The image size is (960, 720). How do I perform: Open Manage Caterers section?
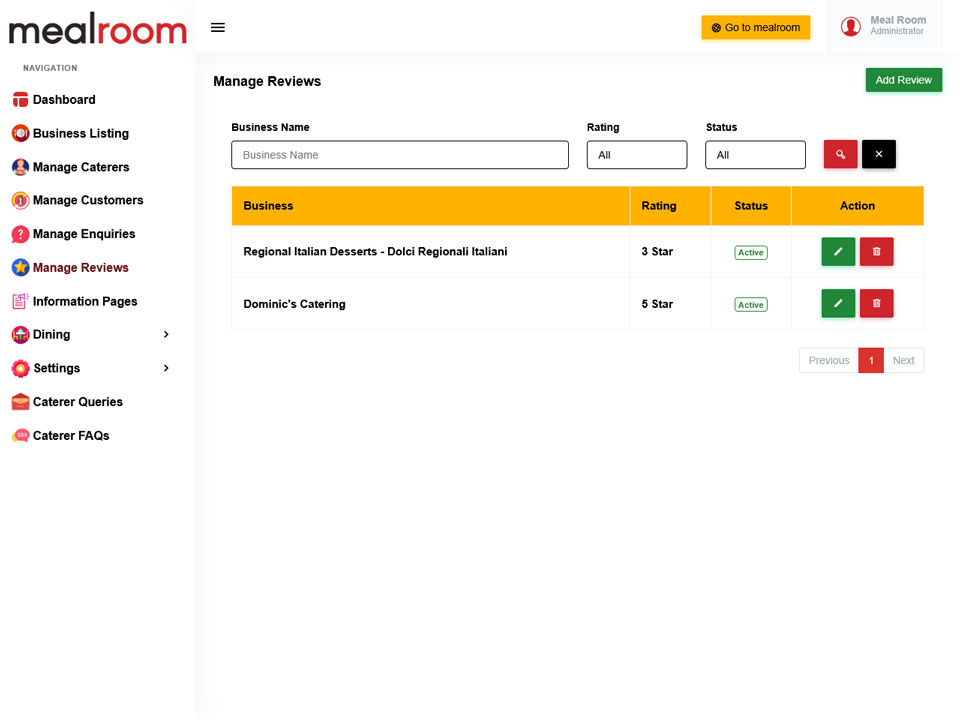[81, 167]
